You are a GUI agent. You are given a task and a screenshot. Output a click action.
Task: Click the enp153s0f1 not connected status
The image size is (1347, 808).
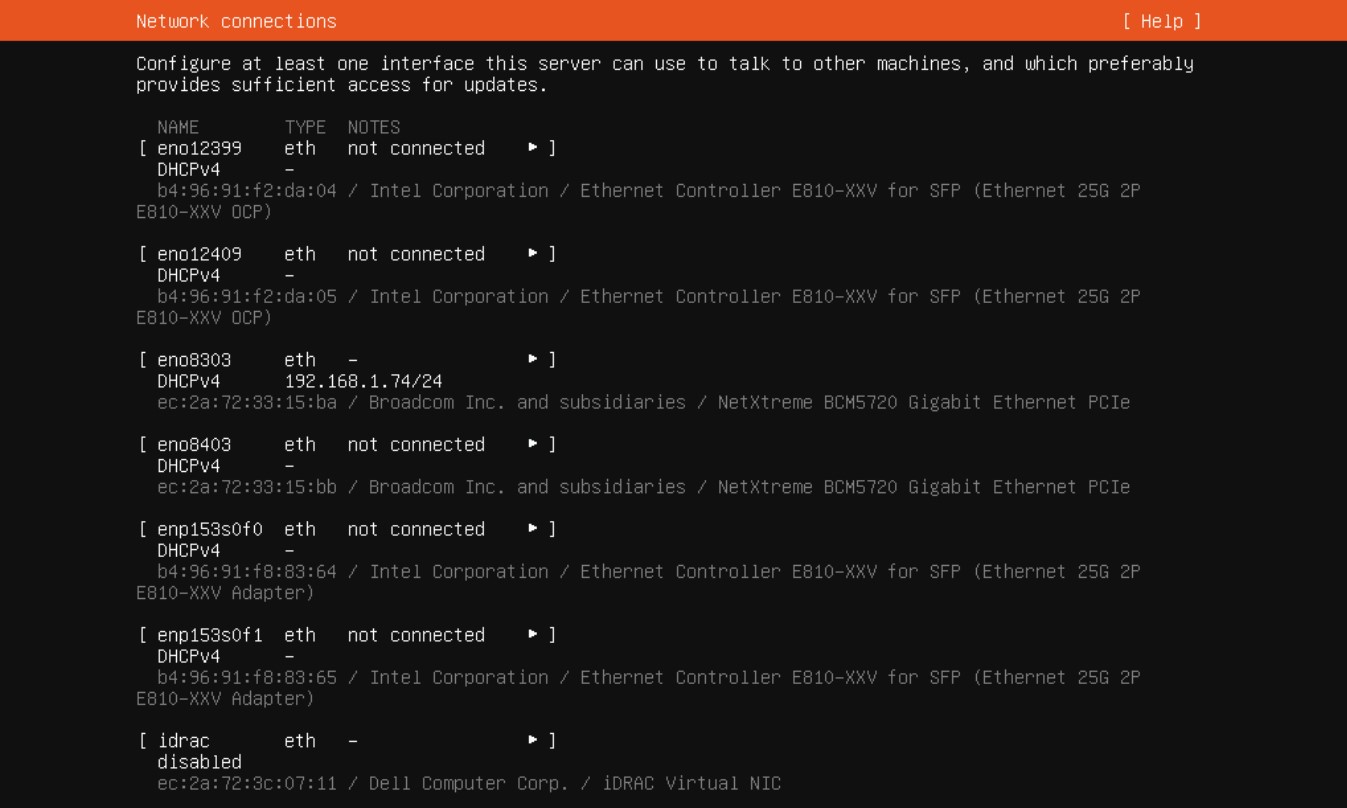416,636
